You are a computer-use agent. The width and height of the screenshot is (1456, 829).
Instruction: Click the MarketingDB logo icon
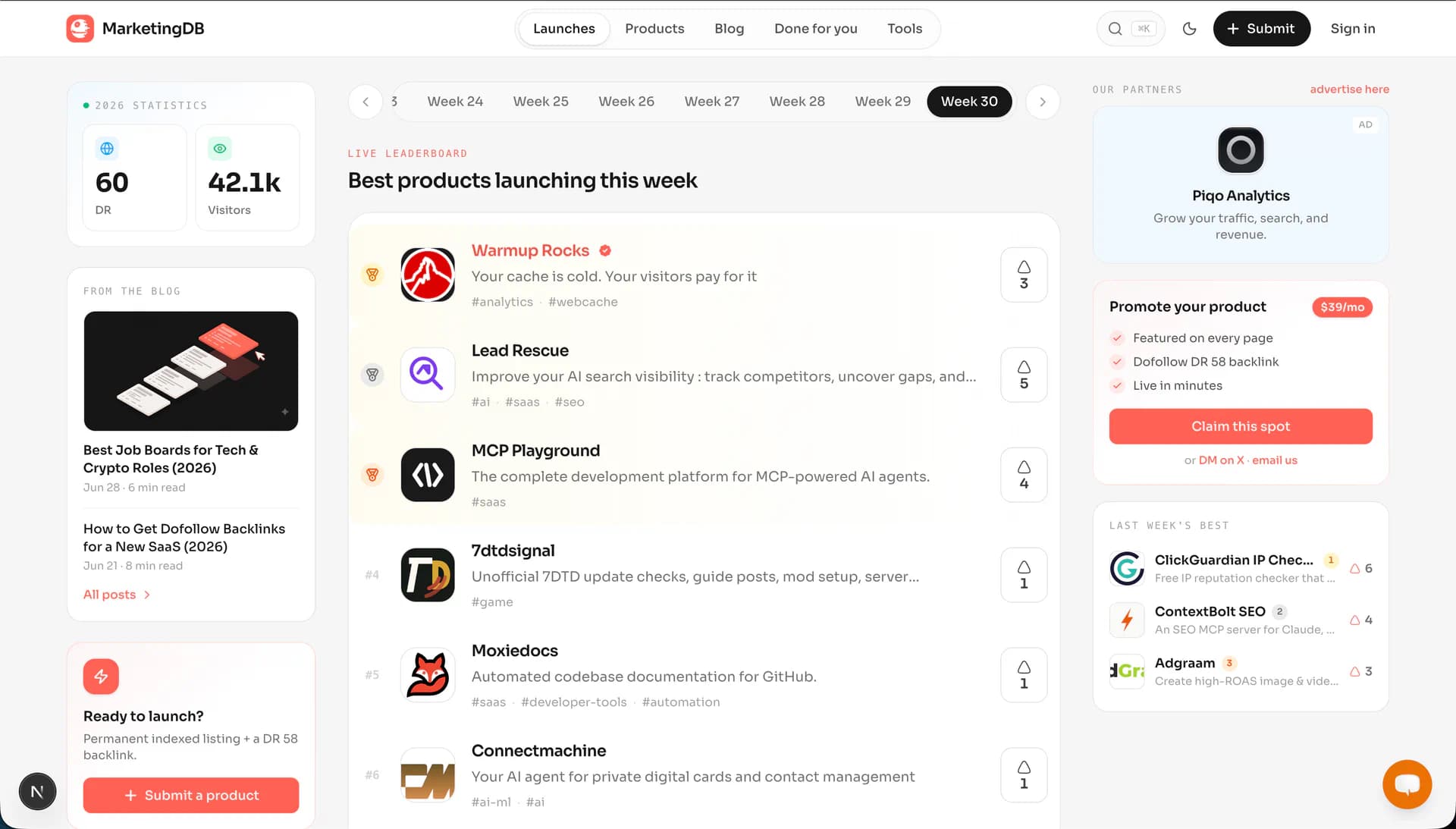[x=80, y=28]
